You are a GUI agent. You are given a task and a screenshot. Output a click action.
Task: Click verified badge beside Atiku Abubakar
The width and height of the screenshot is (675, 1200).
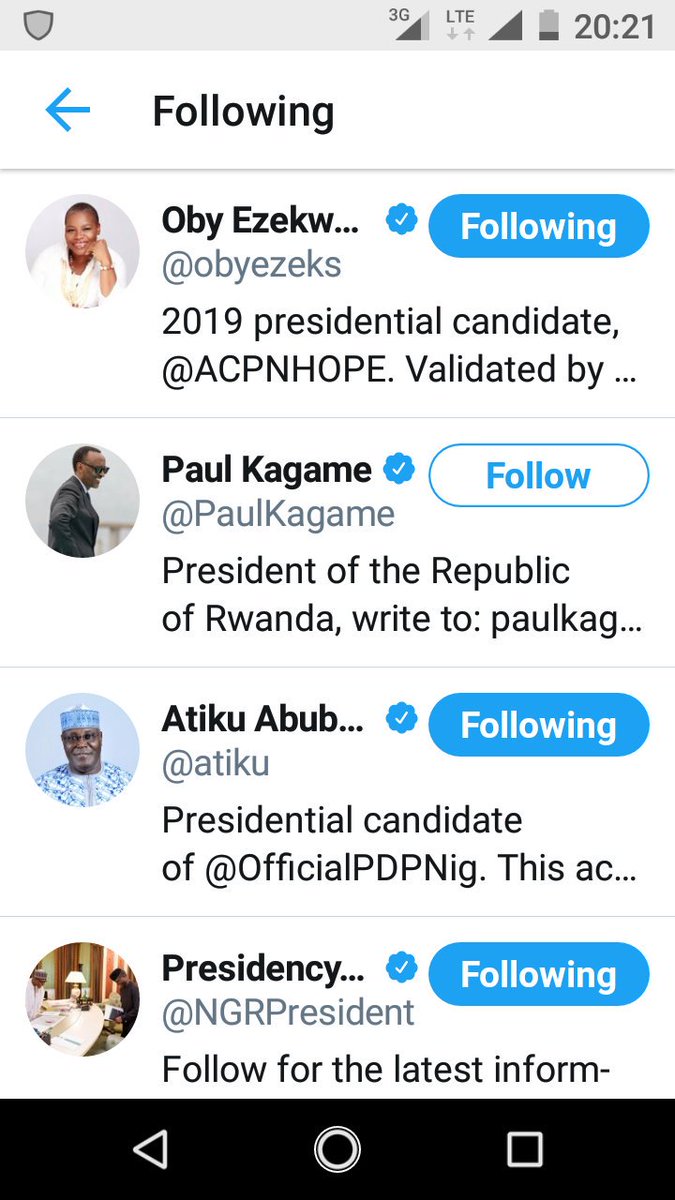point(400,719)
